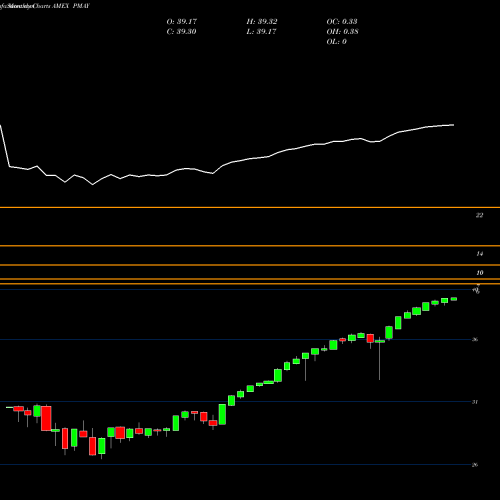Viewport: 500px width, 500px height.
Task: Click the axis label 22
Action: point(479,215)
